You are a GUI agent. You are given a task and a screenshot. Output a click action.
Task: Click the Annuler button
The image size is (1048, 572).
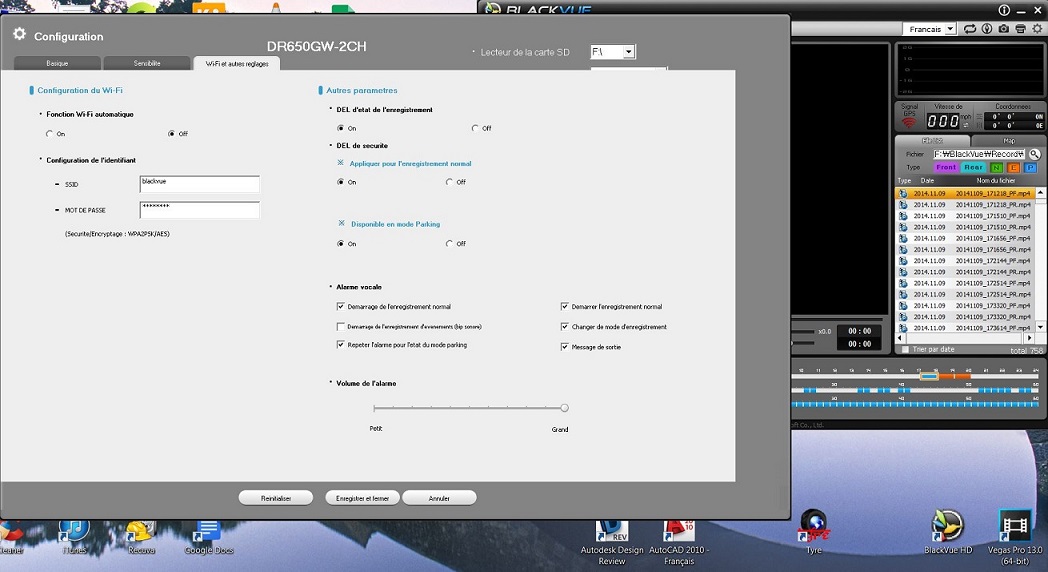tap(439, 498)
